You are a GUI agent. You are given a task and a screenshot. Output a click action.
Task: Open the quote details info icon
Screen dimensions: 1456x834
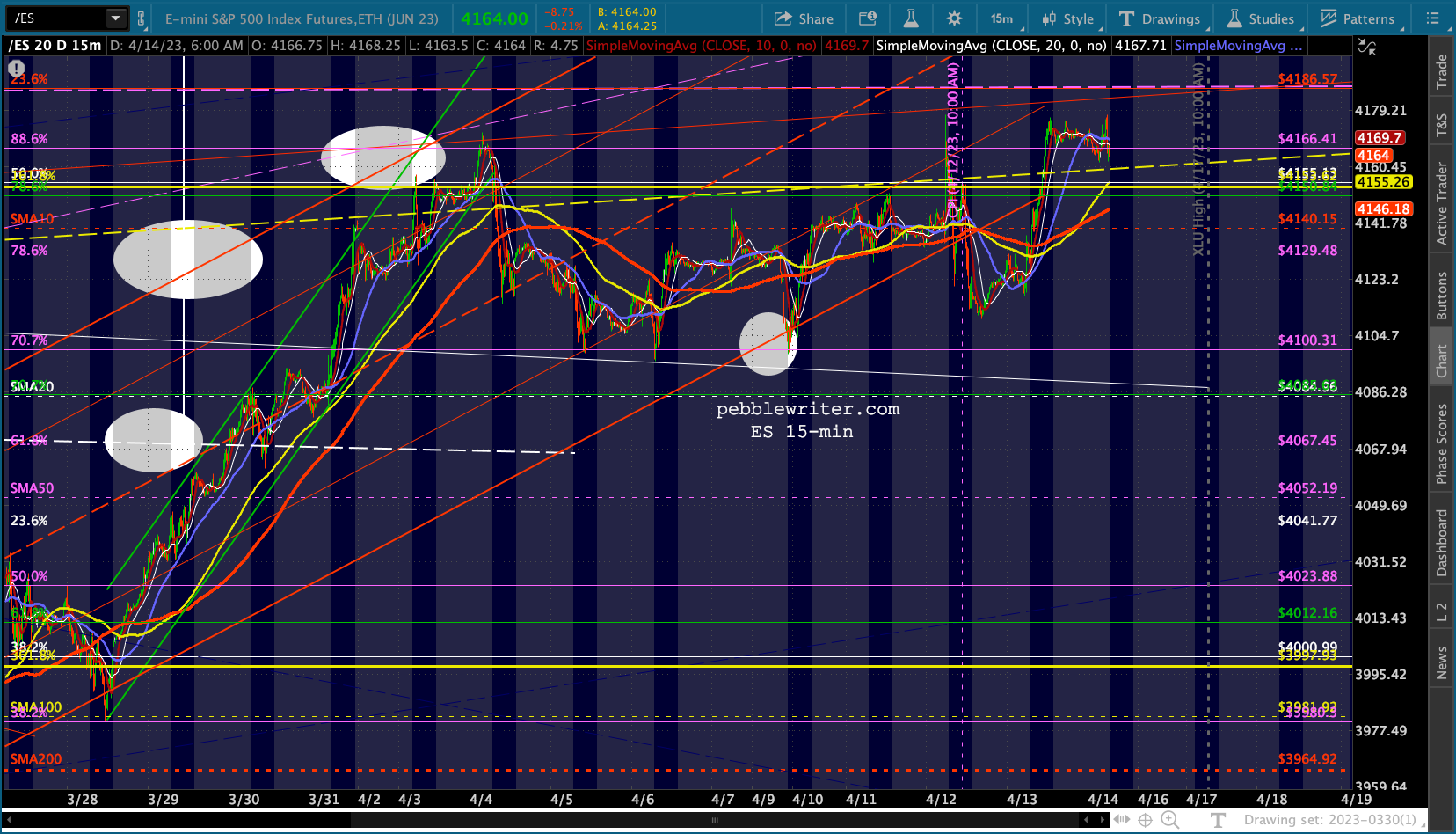[868, 18]
